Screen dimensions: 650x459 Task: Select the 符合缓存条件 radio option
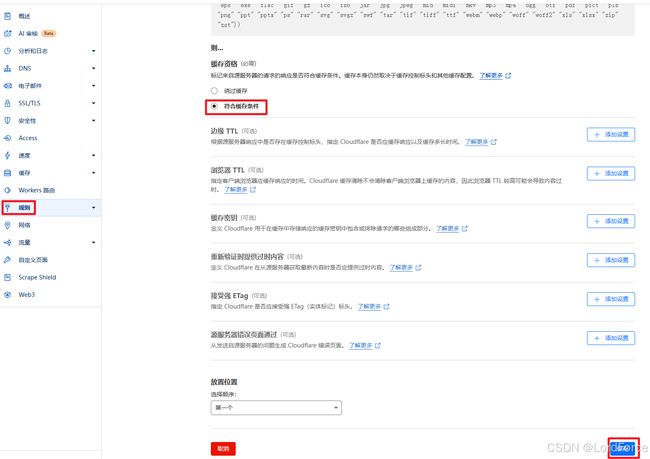[x=214, y=107]
